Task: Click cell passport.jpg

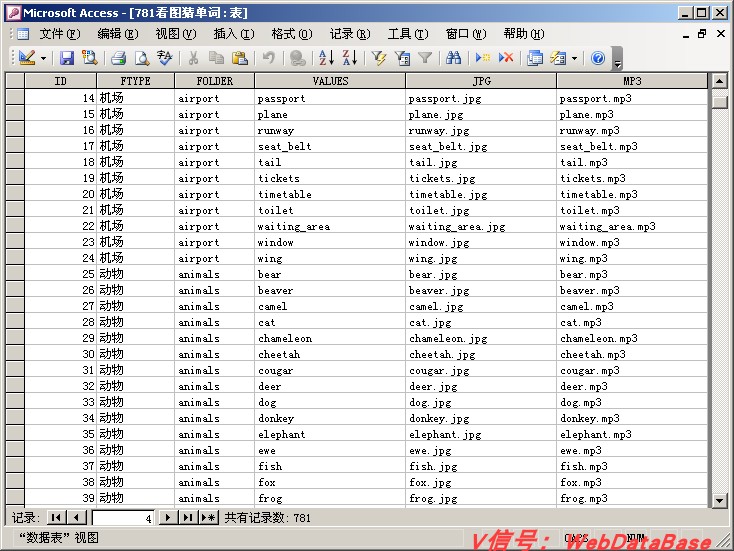Action: [481, 98]
